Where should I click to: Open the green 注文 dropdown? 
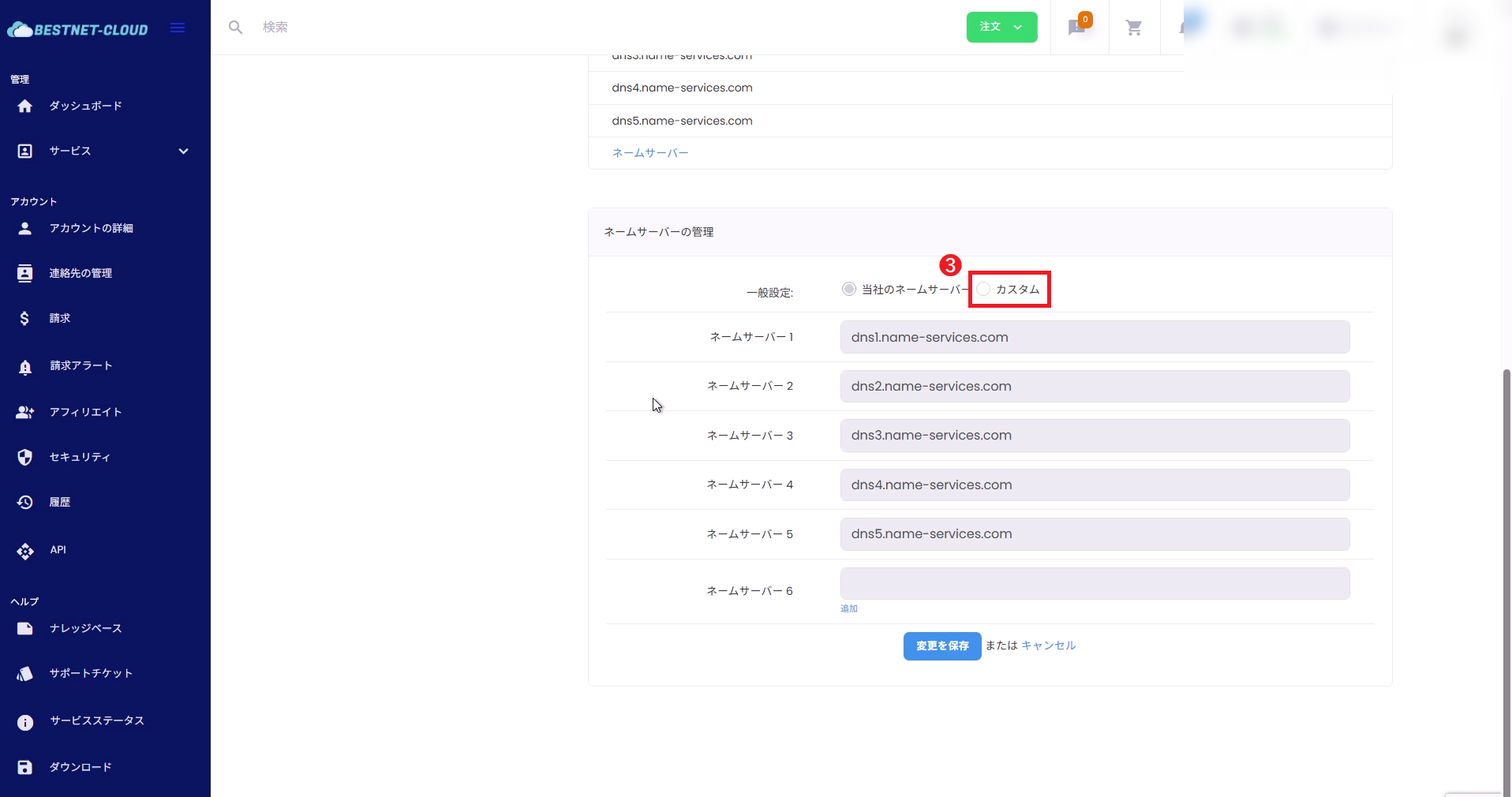pyautogui.click(x=1001, y=28)
